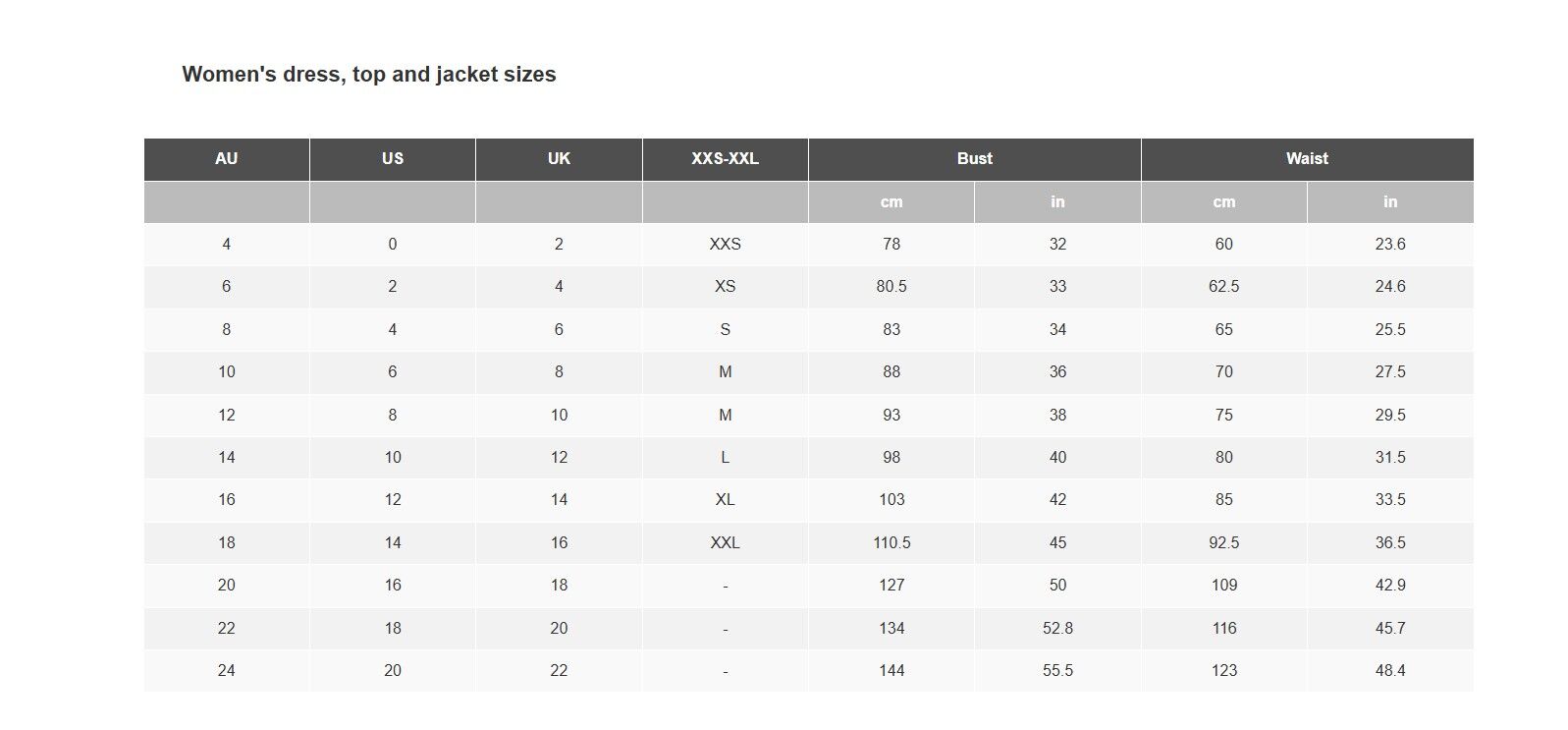
Task: Select the XXS size cell
Action: (x=726, y=245)
